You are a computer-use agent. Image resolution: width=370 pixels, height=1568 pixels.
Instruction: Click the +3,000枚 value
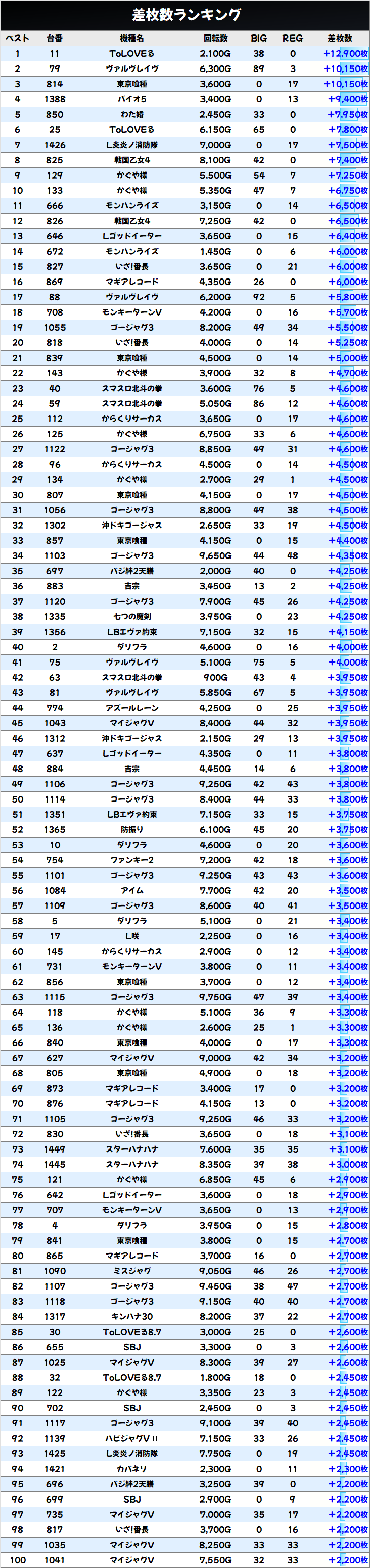[348, 1164]
